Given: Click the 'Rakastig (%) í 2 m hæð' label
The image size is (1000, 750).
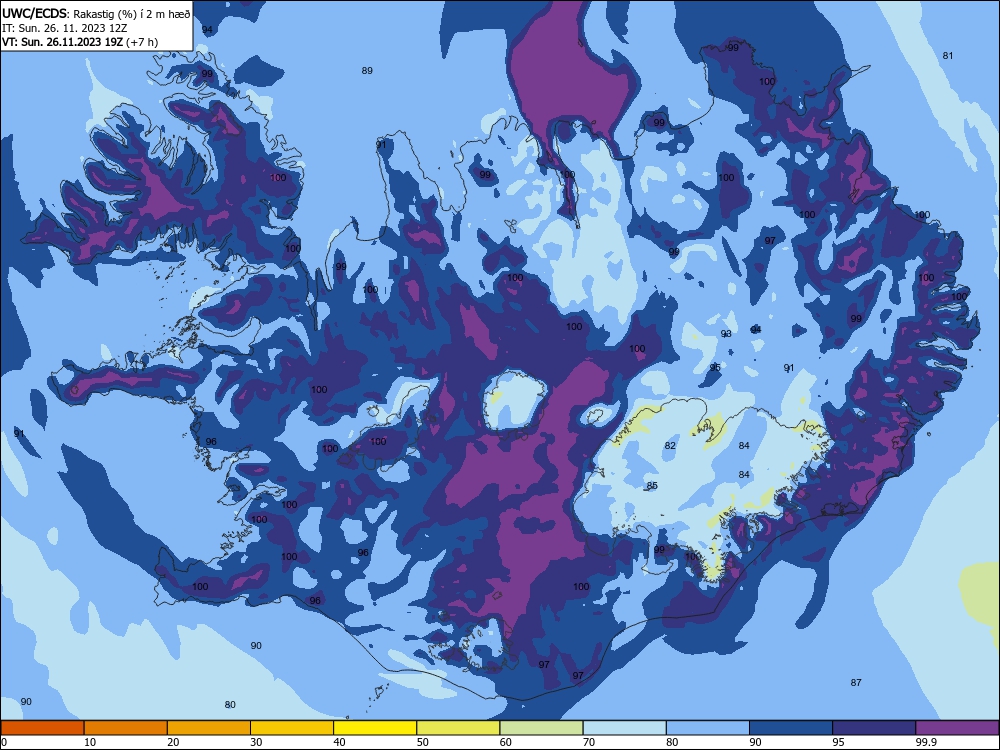Looking at the screenshot, I should (x=131, y=13).
